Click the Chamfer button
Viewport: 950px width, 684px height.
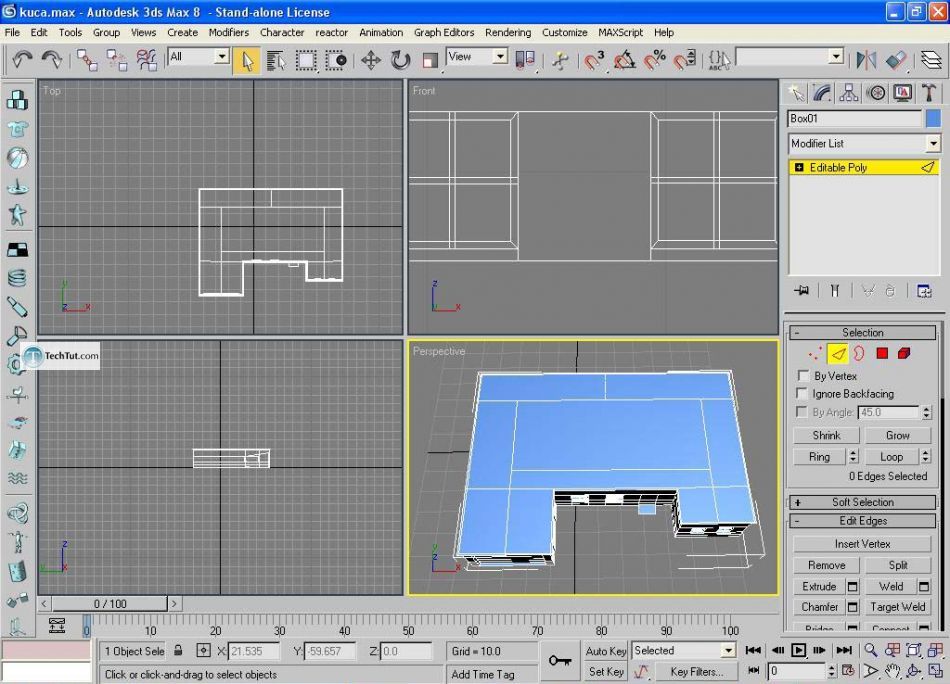819,607
